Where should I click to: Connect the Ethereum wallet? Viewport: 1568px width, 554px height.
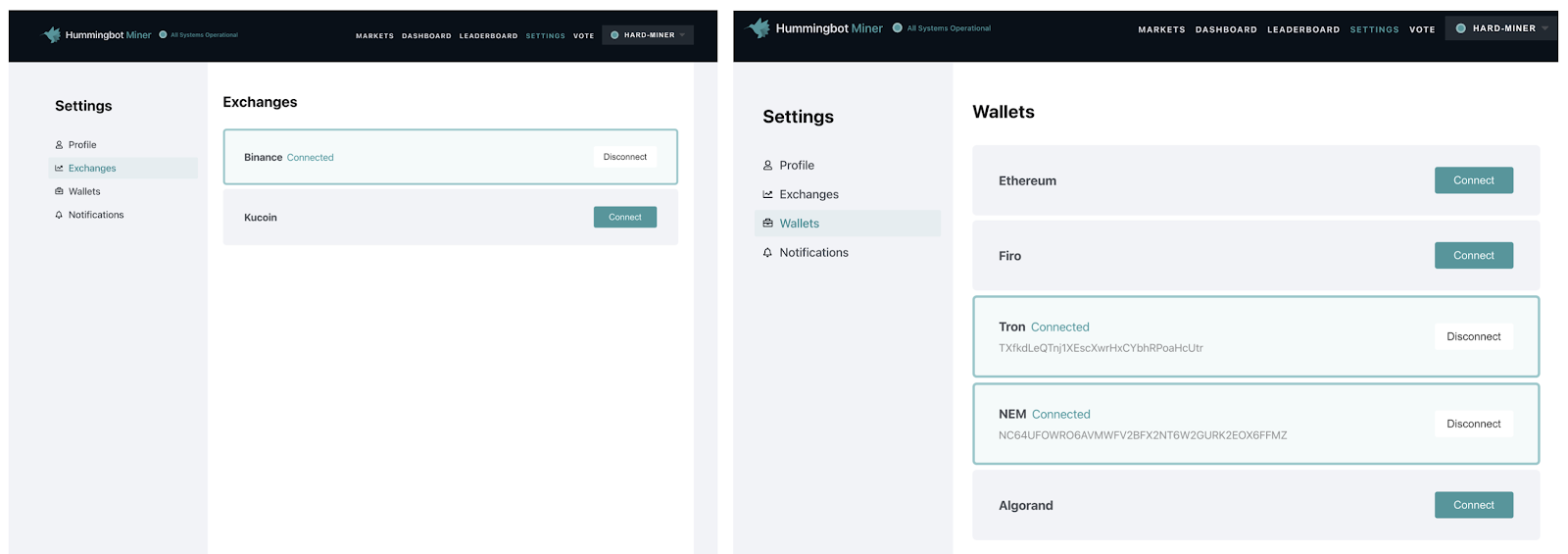tap(1473, 180)
